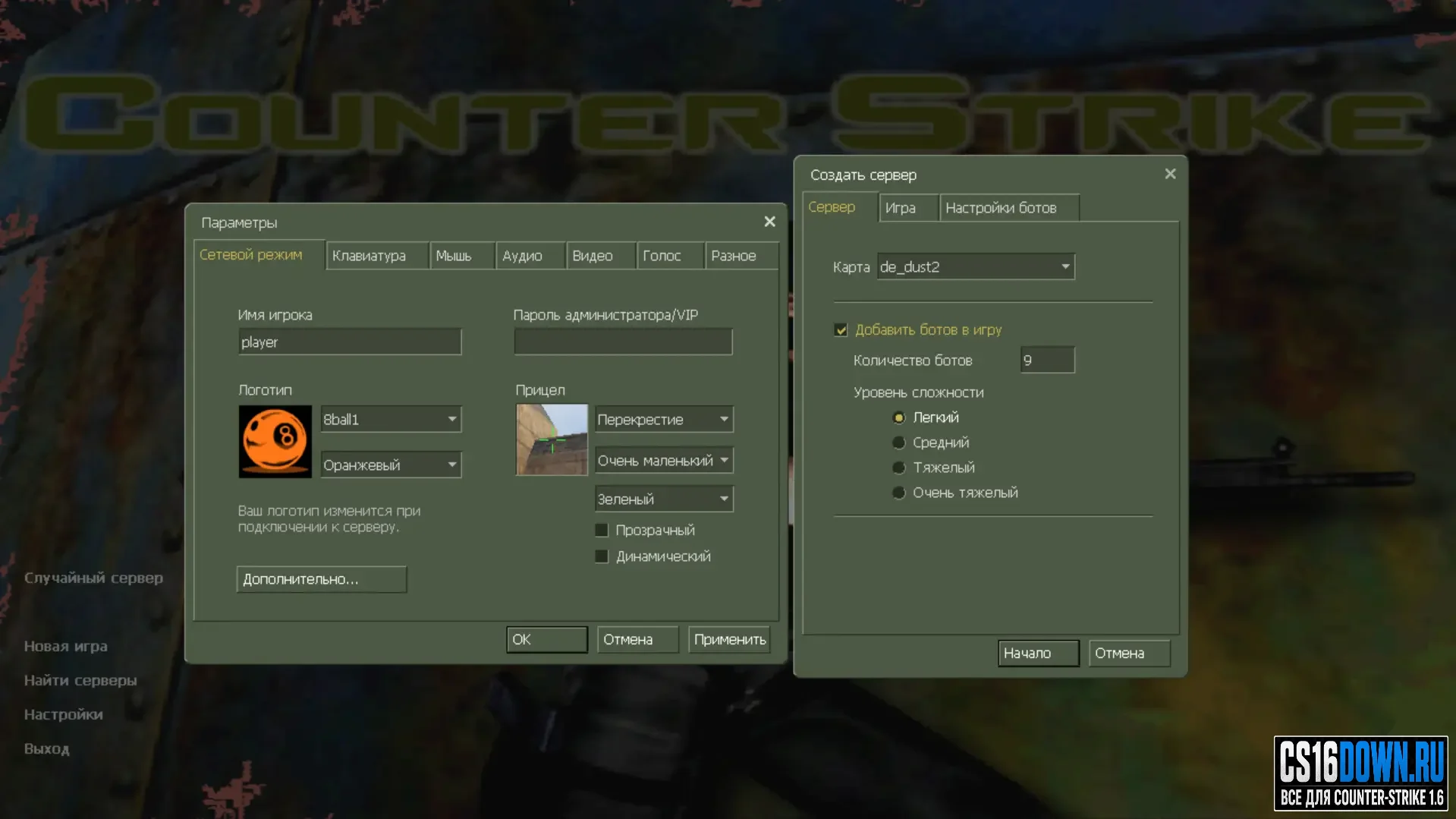
Task: Toggle the Прозрачный checkbox
Action: [x=602, y=530]
